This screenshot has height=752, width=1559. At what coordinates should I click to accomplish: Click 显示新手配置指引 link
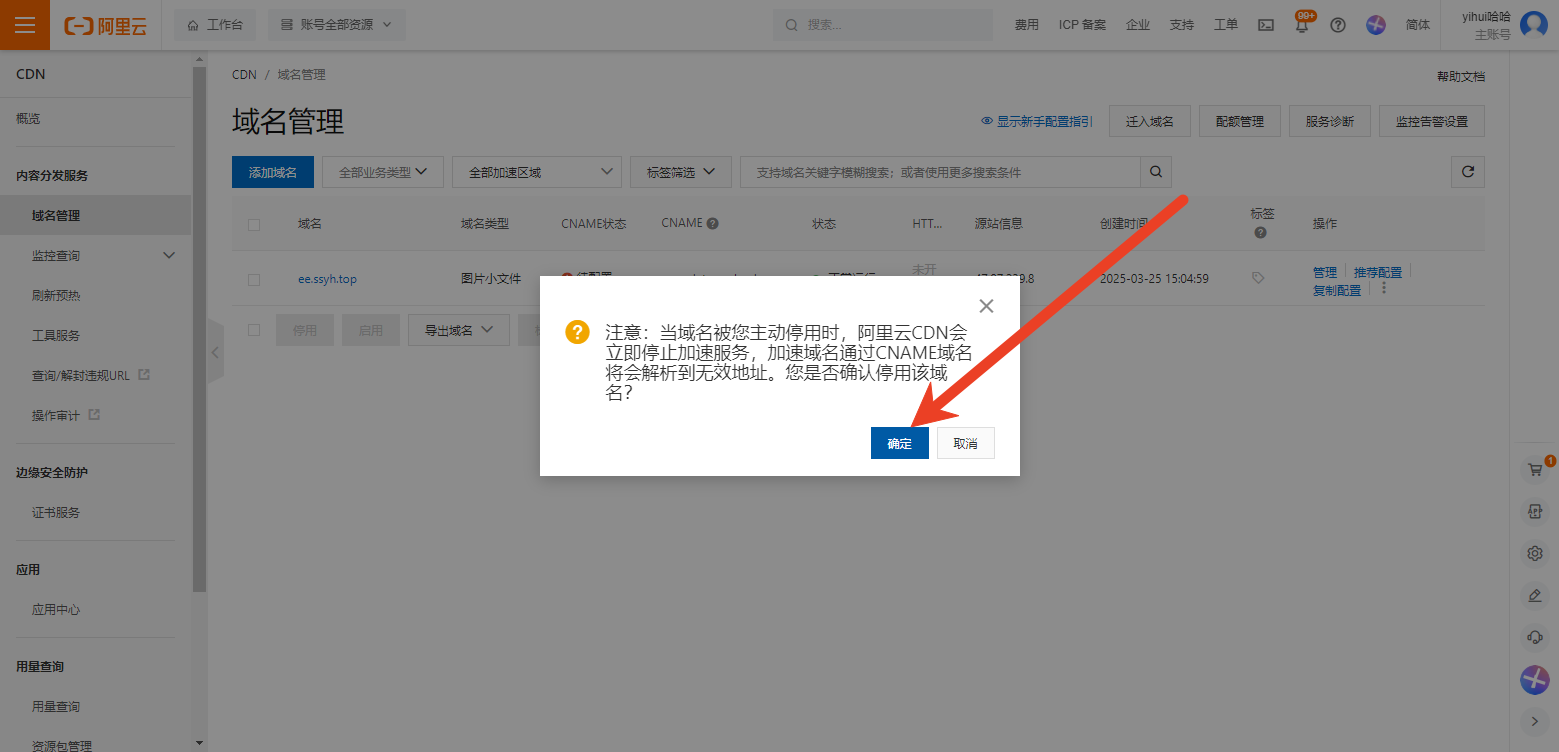1037,121
